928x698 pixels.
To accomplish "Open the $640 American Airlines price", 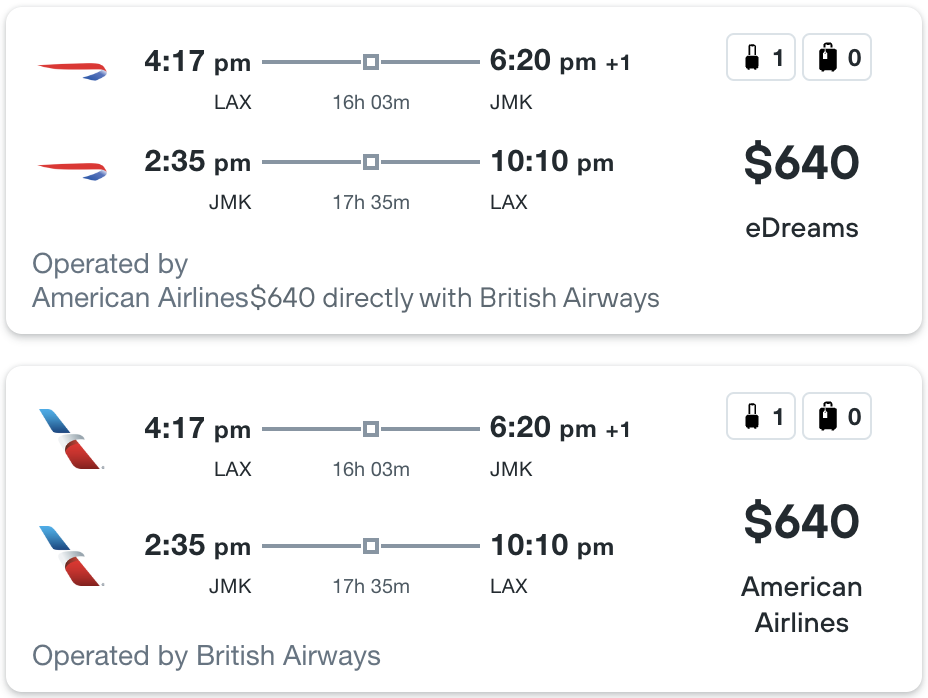I will point(801,521).
